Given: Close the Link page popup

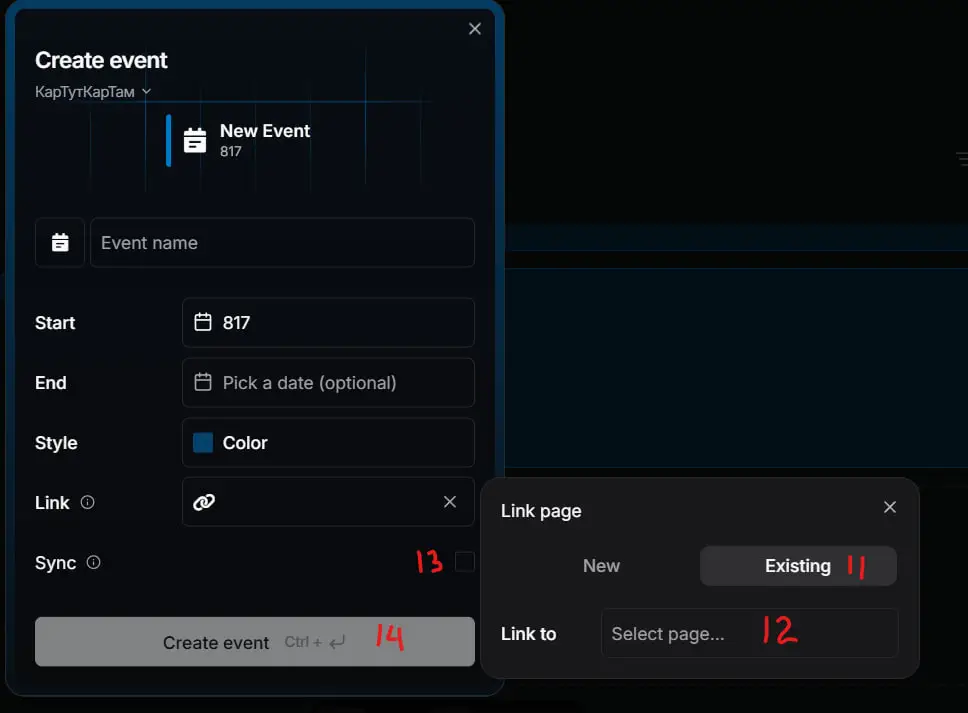Looking at the screenshot, I should [x=890, y=507].
